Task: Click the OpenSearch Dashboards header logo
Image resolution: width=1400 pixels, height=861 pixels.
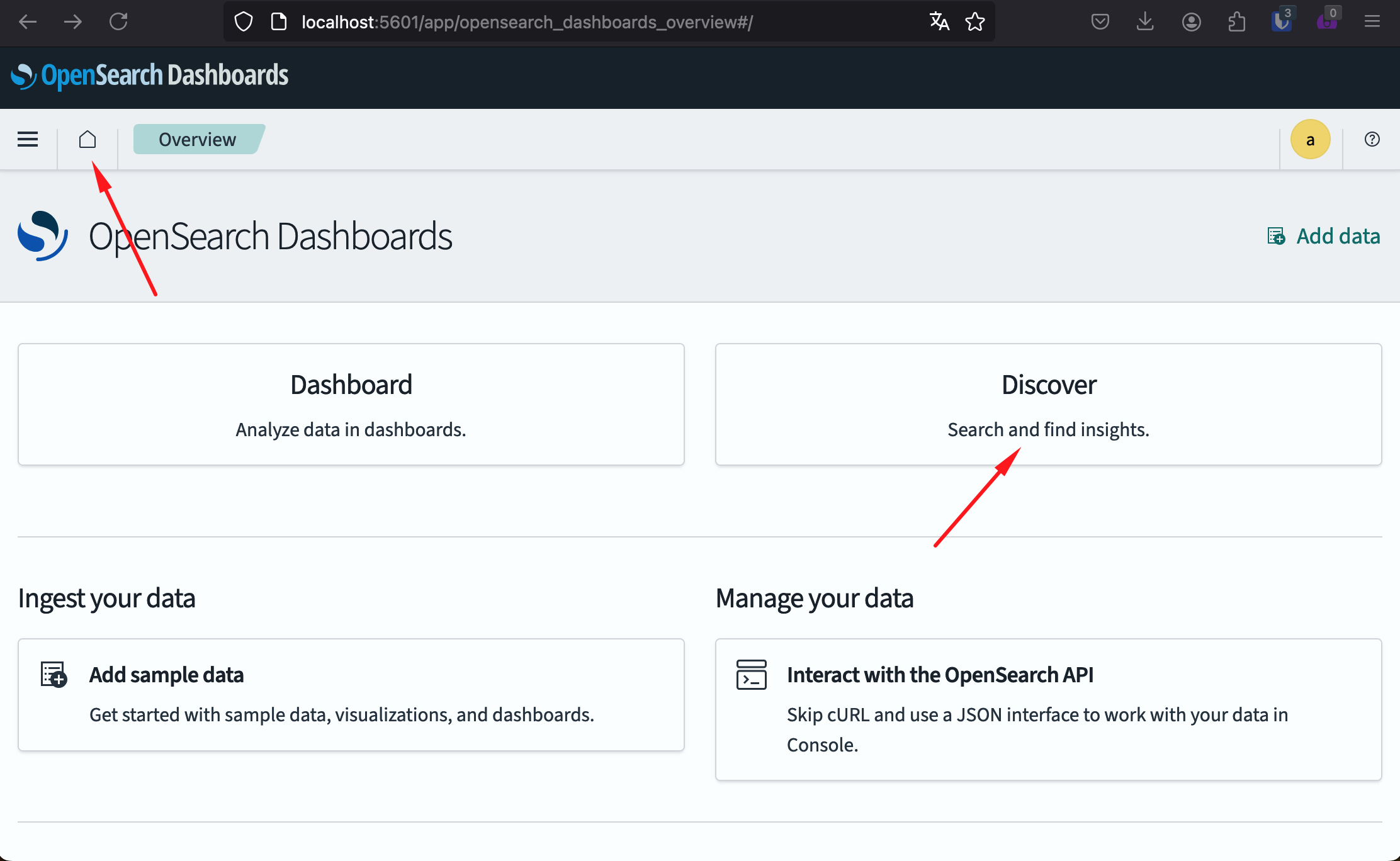Action: click(150, 76)
